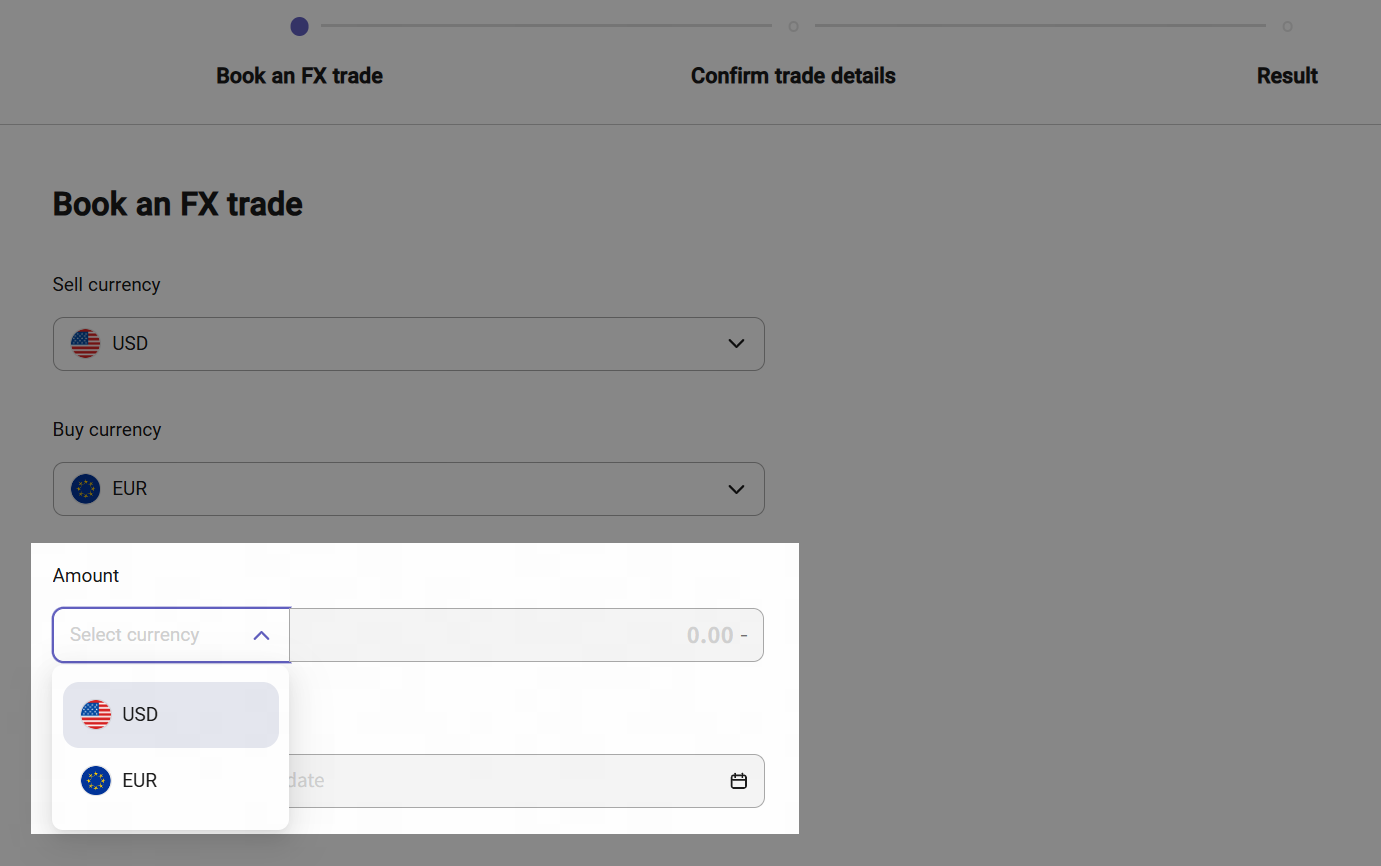
Task: Open the Buy currency EUR combo box
Action: click(x=408, y=489)
